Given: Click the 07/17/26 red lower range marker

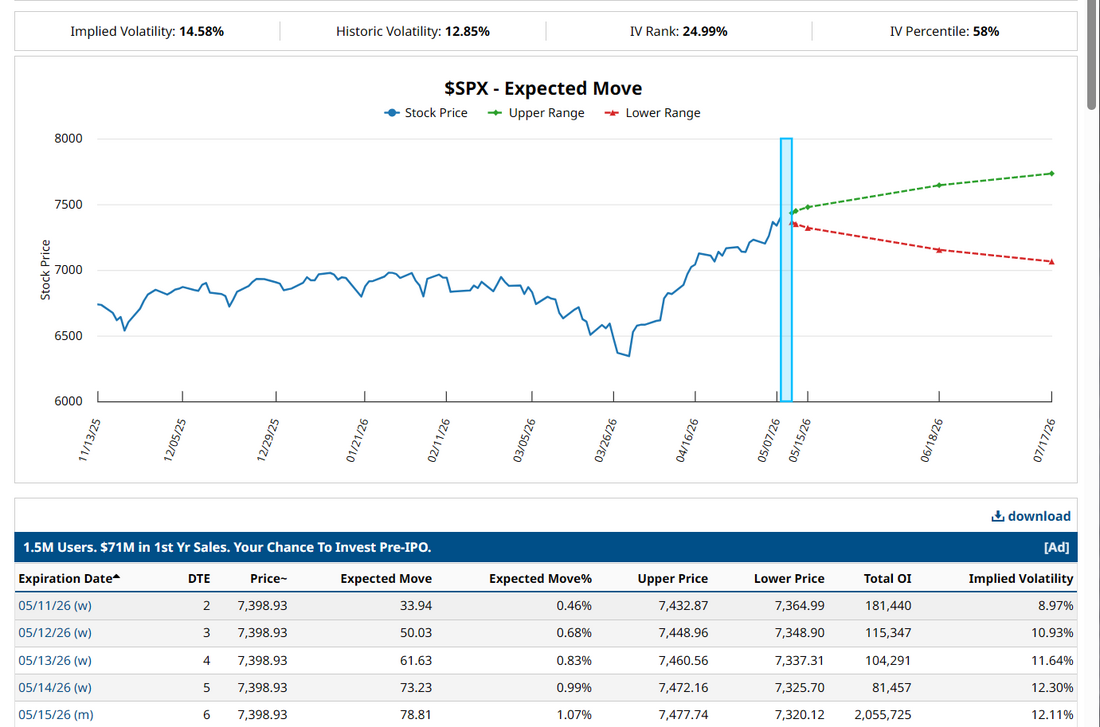Looking at the screenshot, I should [1052, 262].
